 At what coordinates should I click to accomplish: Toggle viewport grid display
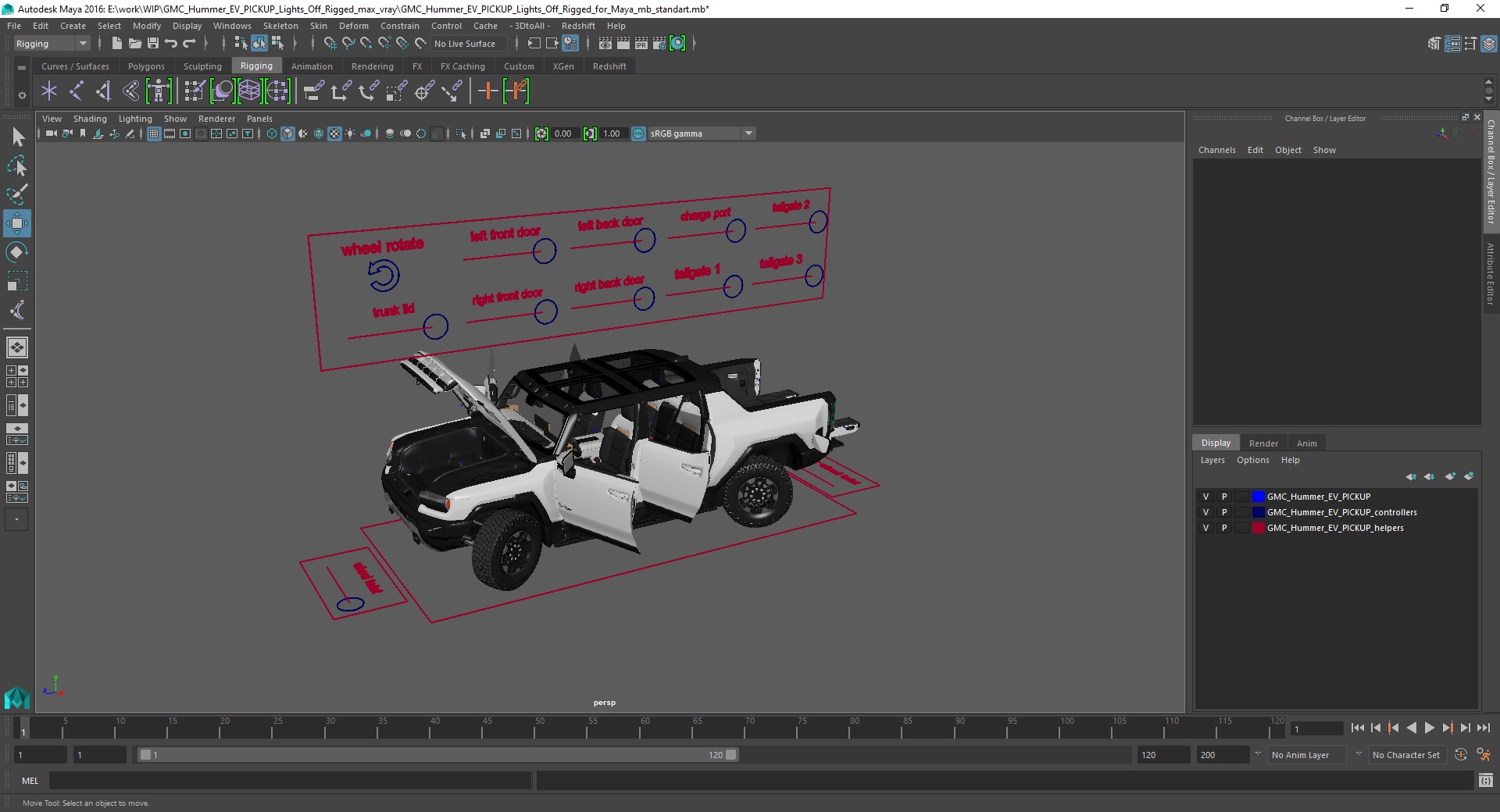coord(154,134)
